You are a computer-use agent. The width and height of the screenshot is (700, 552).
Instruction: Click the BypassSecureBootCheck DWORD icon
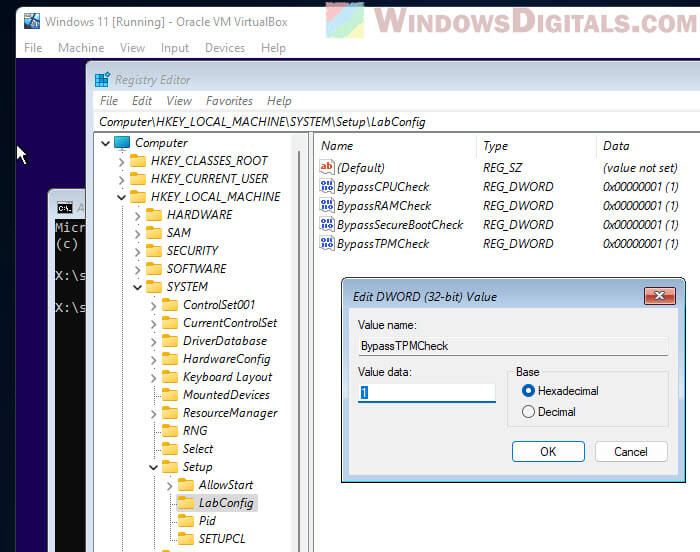[327, 224]
